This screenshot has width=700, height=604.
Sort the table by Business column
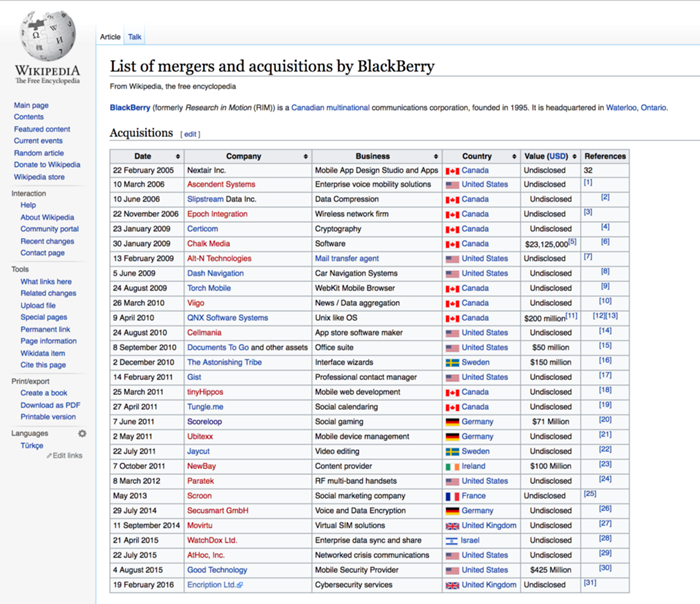pyautogui.click(x=436, y=156)
